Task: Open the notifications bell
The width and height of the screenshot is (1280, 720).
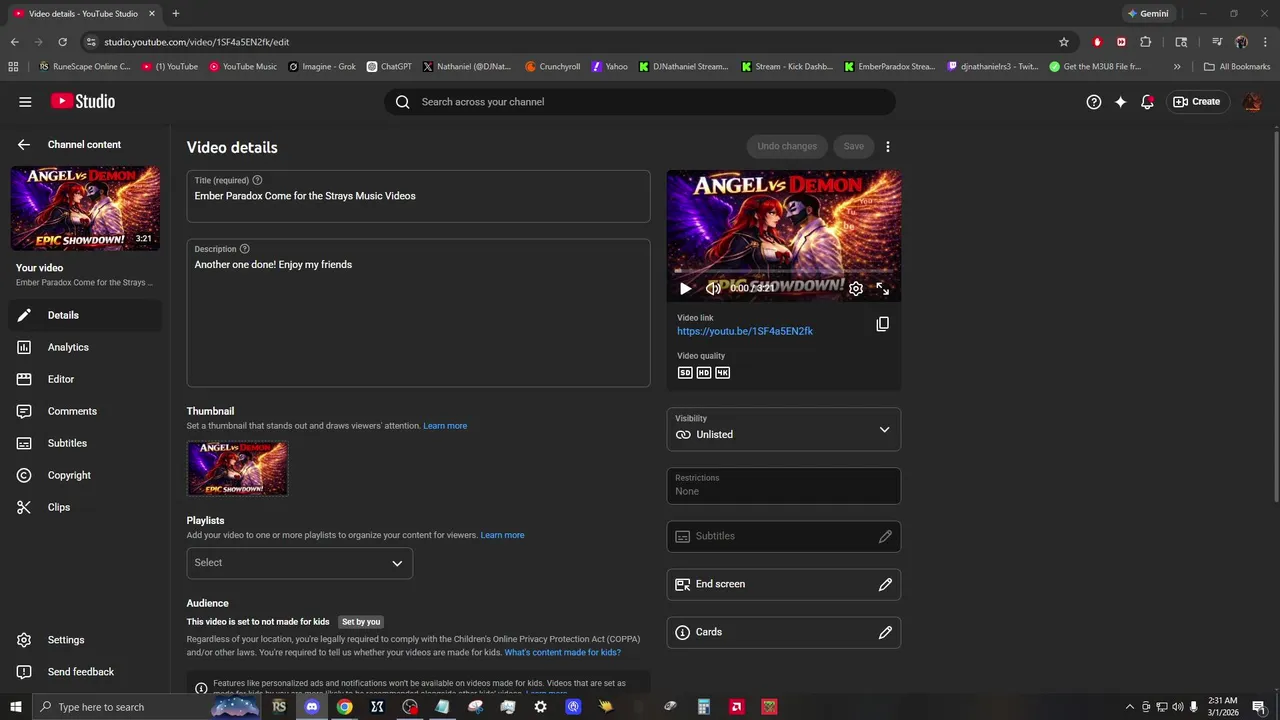Action: 1148,102
